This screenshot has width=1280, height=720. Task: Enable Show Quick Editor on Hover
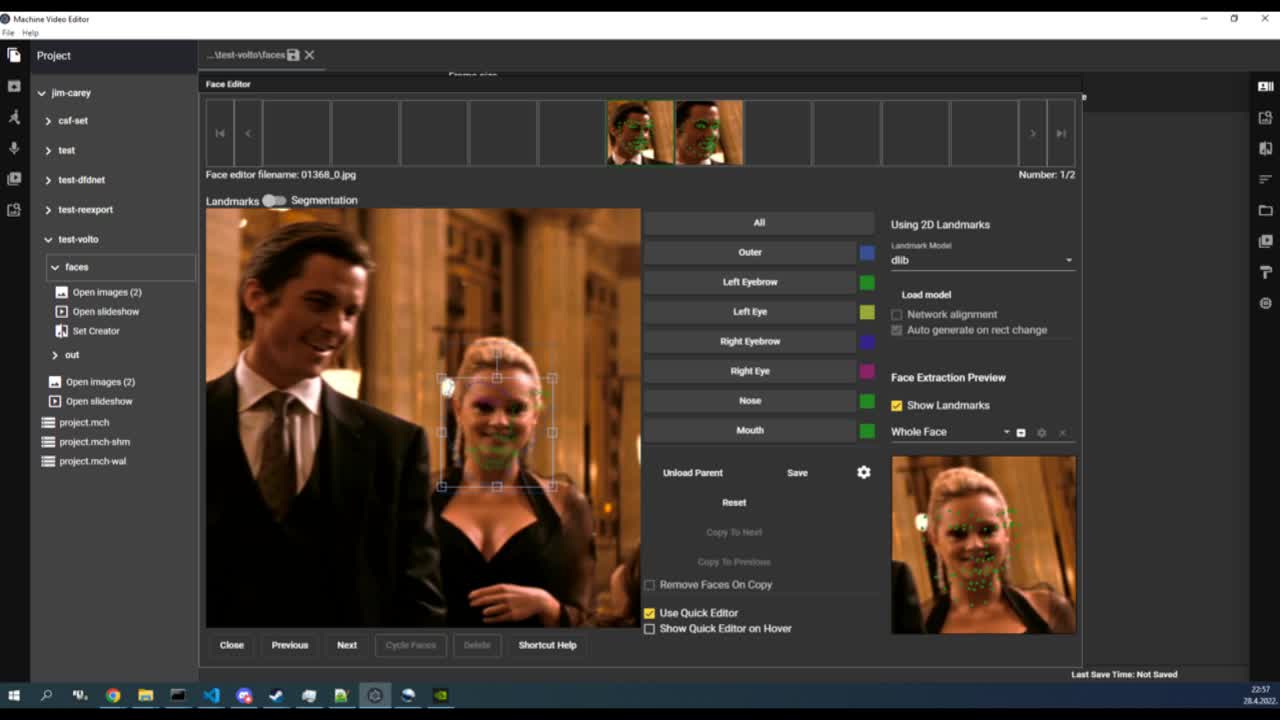(650, 629)
